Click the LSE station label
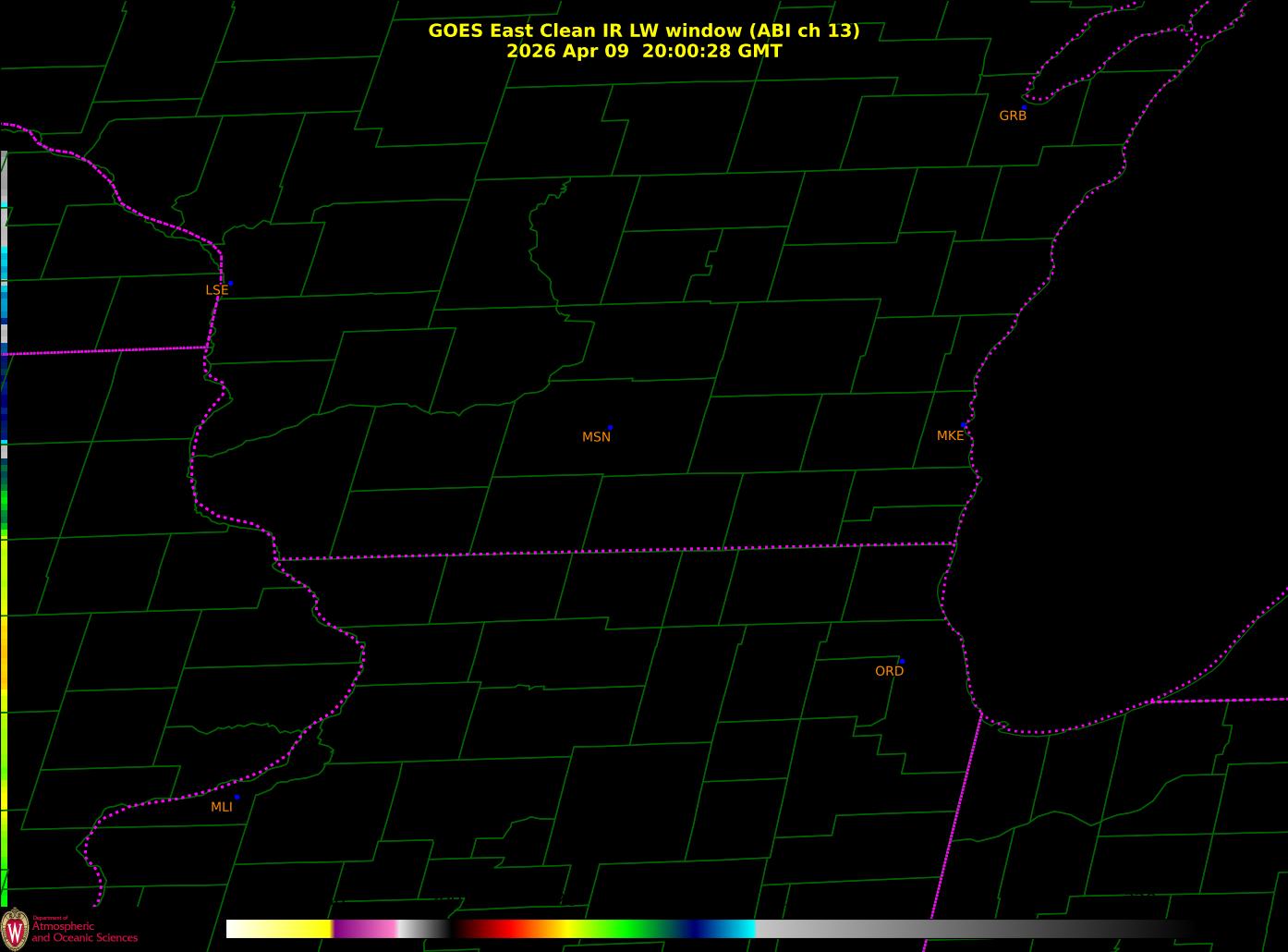Image resolution: width=1288 pixels, height=952 pixels. pyautogui.click(x=216, y=290)
